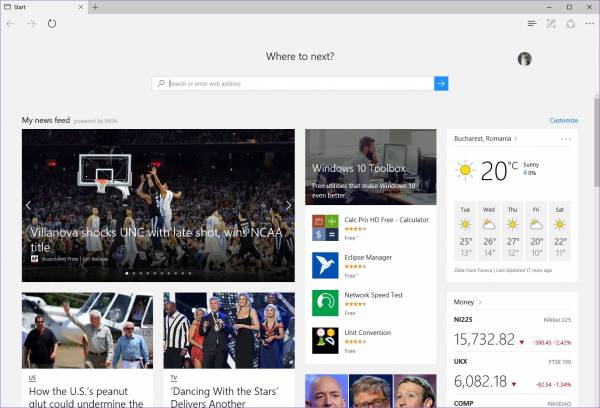Open 'How the U.S.'s peanut glut' headline

[86, 397]
